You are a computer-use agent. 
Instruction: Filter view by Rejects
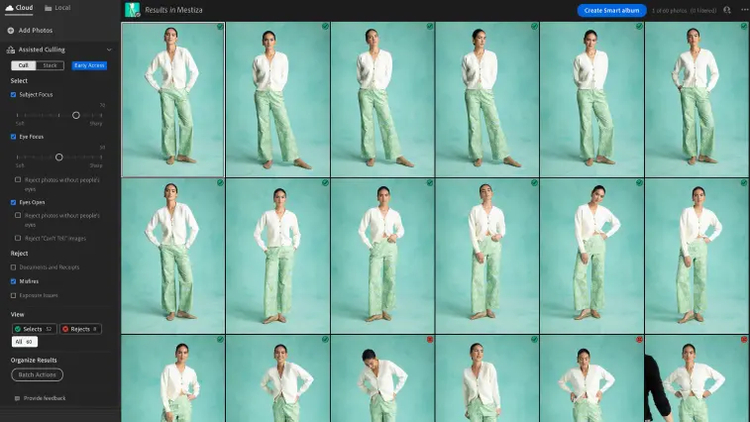pos(80,329)
